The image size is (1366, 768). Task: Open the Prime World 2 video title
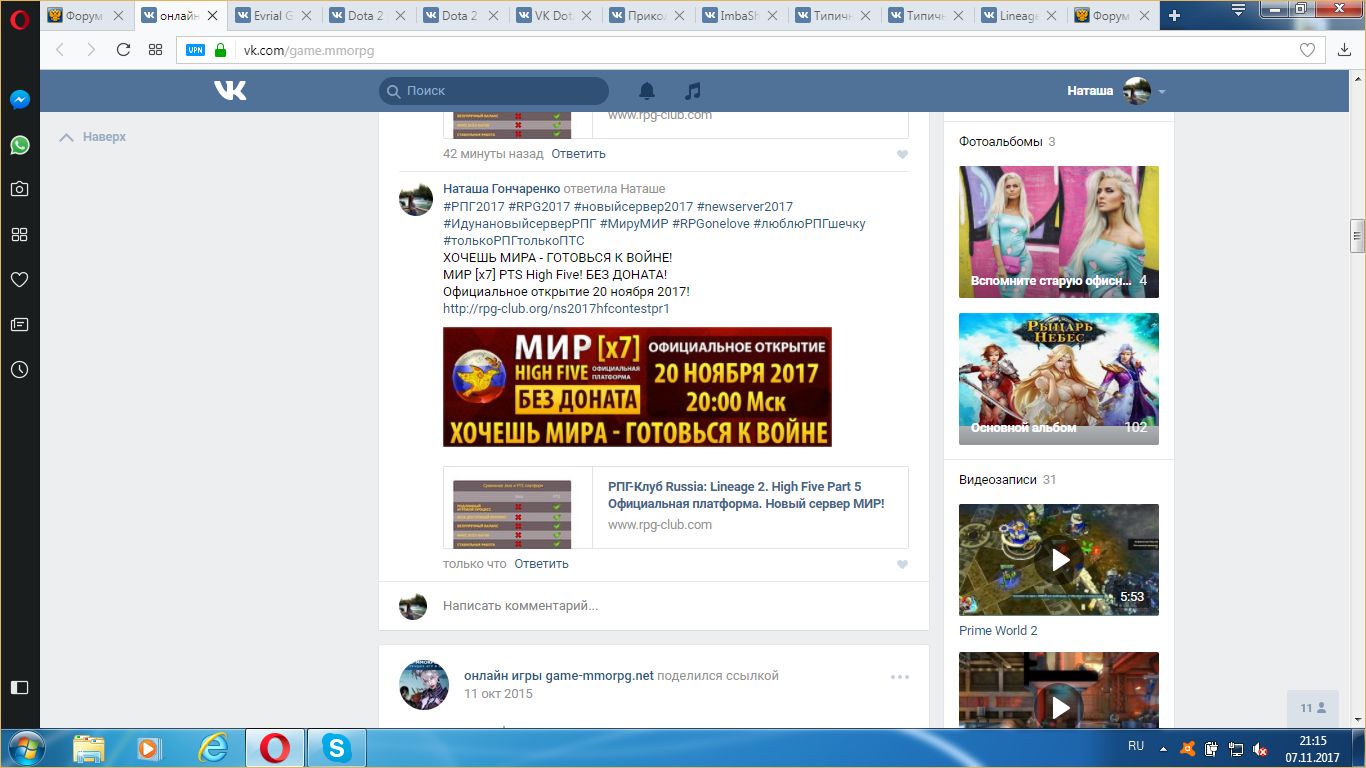pos(998,631)
